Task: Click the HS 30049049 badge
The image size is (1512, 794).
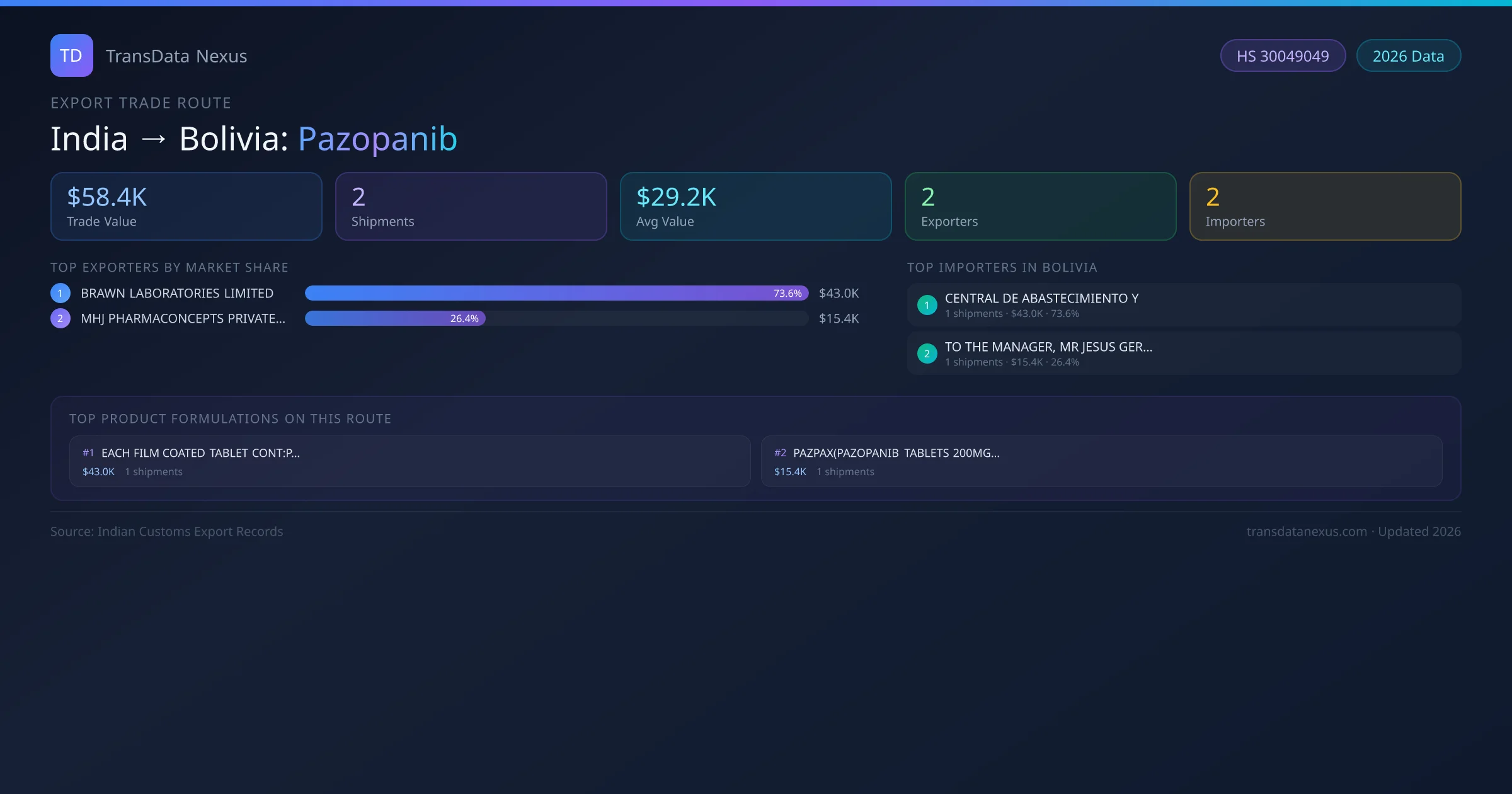Action: [1283, 56]
